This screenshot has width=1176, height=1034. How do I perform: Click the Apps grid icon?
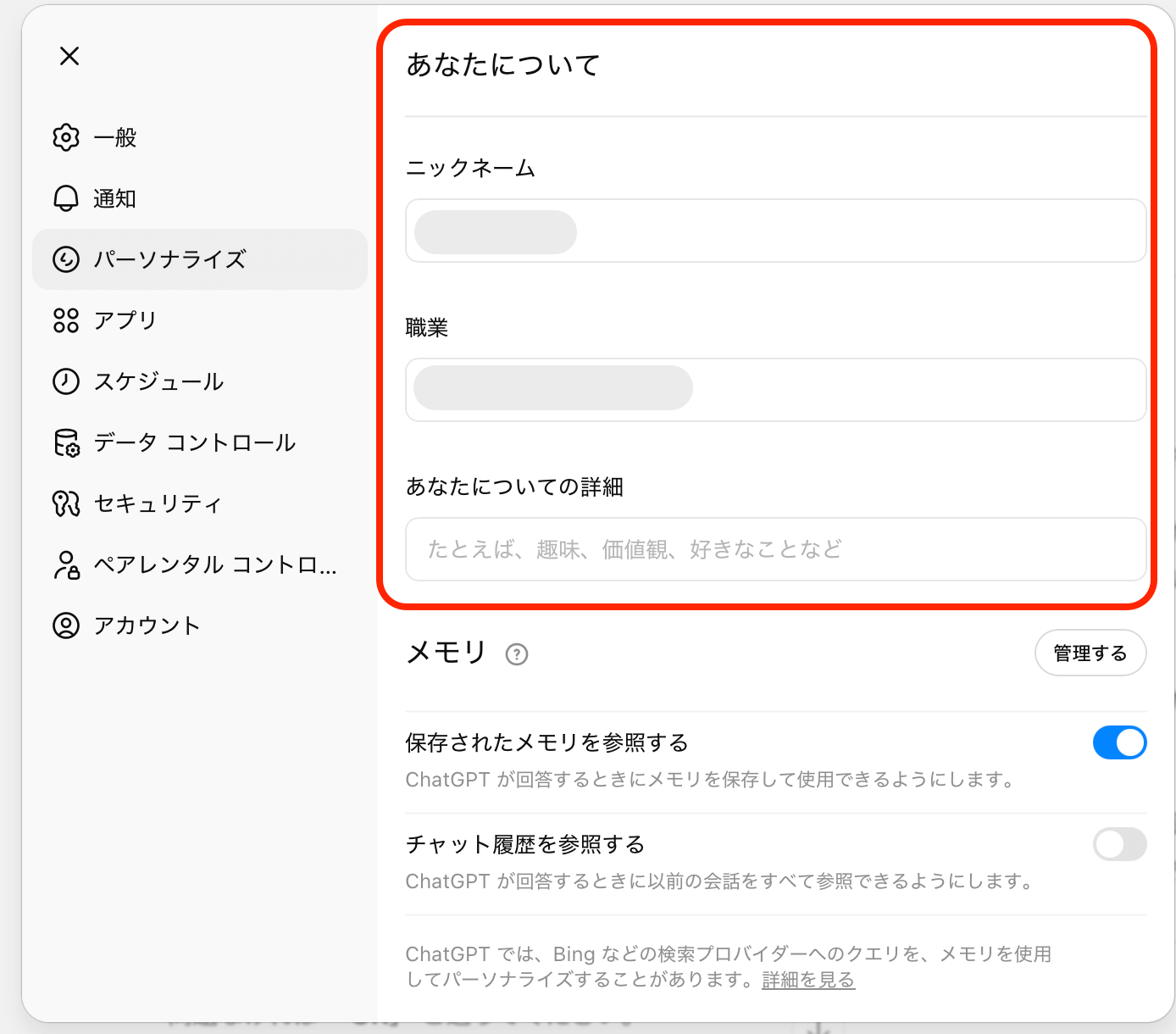(x=66, y=320)
